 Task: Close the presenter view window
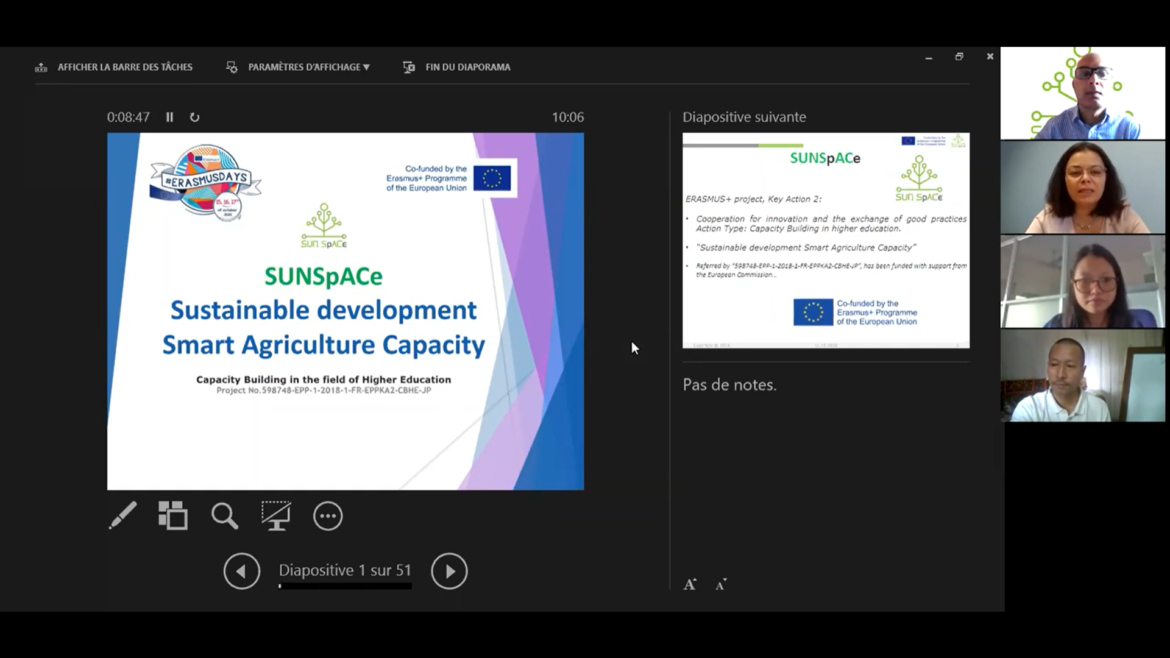point(990,57)
